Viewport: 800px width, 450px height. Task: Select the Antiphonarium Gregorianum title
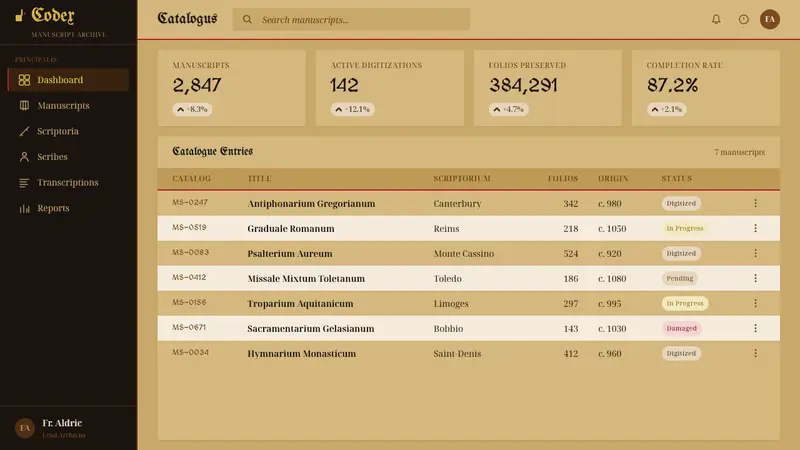point(311,204)
